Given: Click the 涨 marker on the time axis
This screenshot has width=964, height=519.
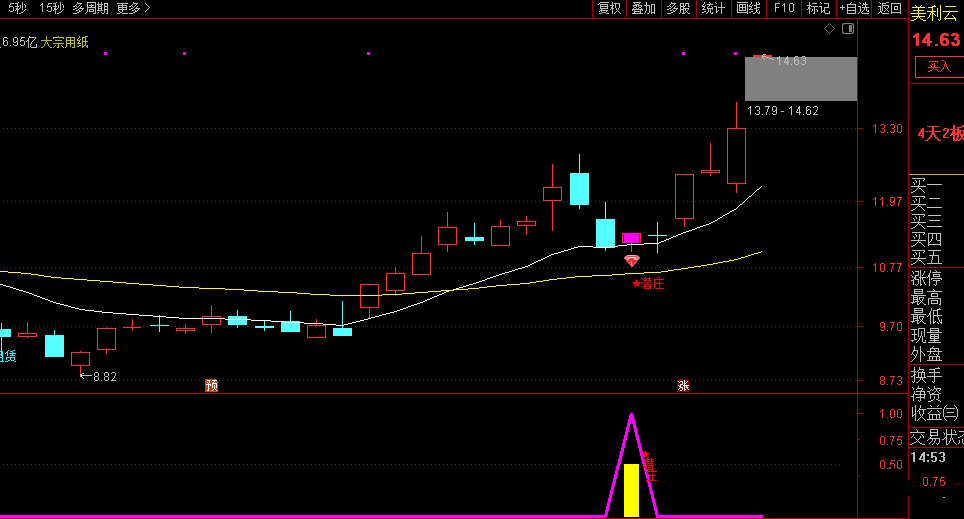Looking at the screenshot, I should (x=684, y=385).
